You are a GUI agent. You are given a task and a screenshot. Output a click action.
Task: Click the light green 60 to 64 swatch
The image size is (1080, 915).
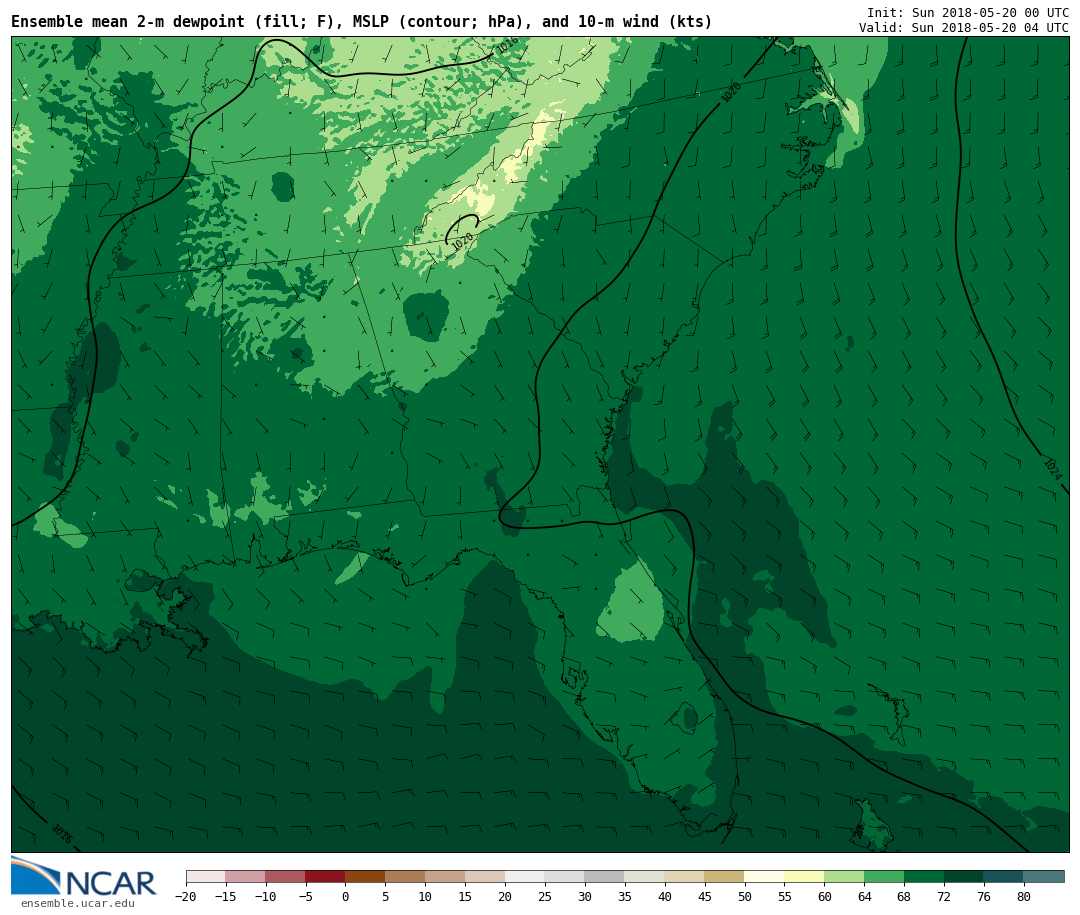click(x=844, y=876)
